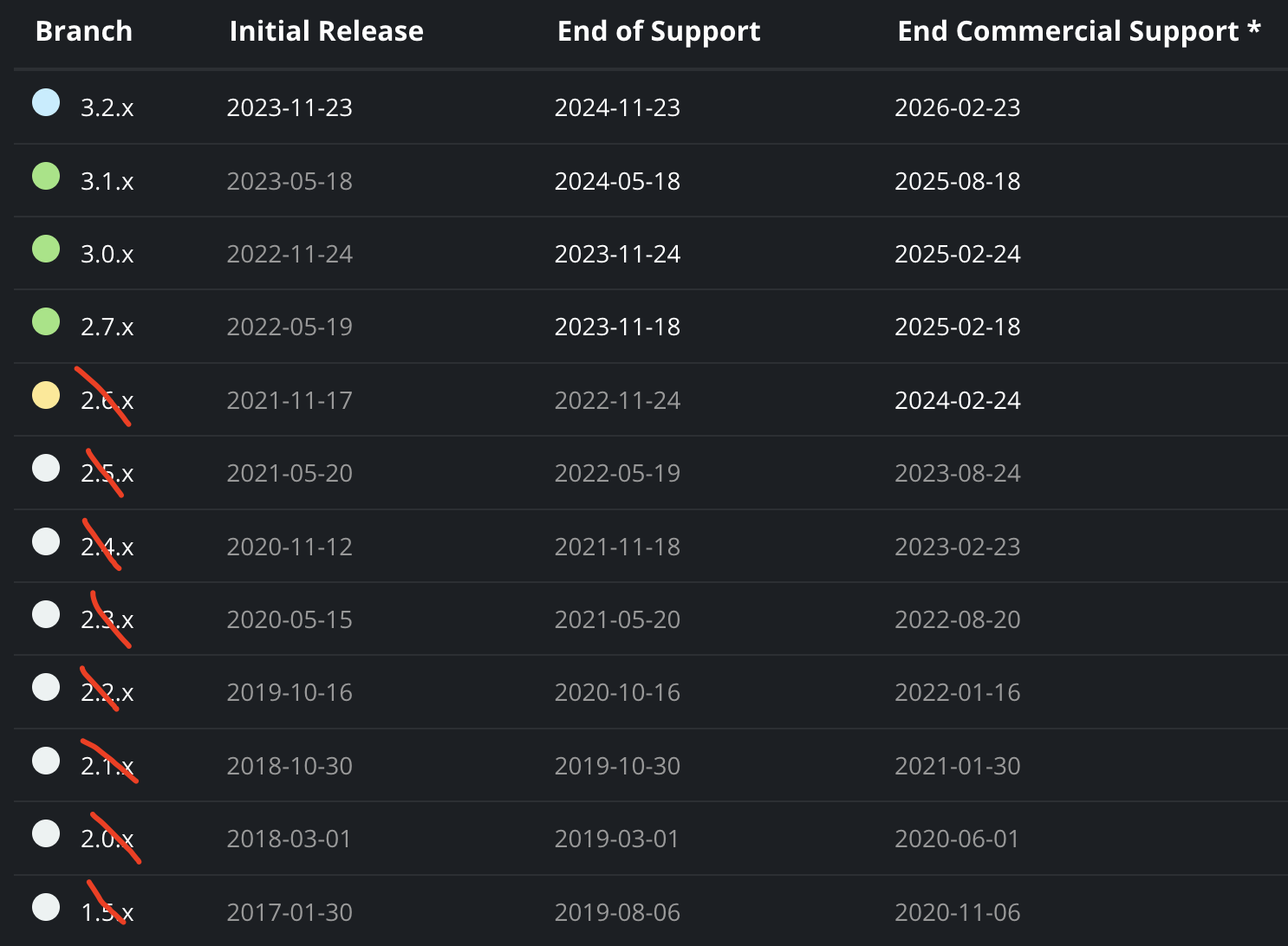1288x946 pixels.
Task: Click the green status dot beside 2.7.x
Action: click(x=46, y=321)
